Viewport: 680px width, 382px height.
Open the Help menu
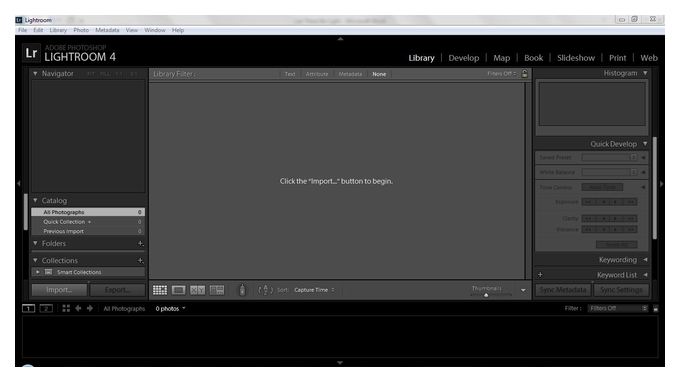point(178,30)
